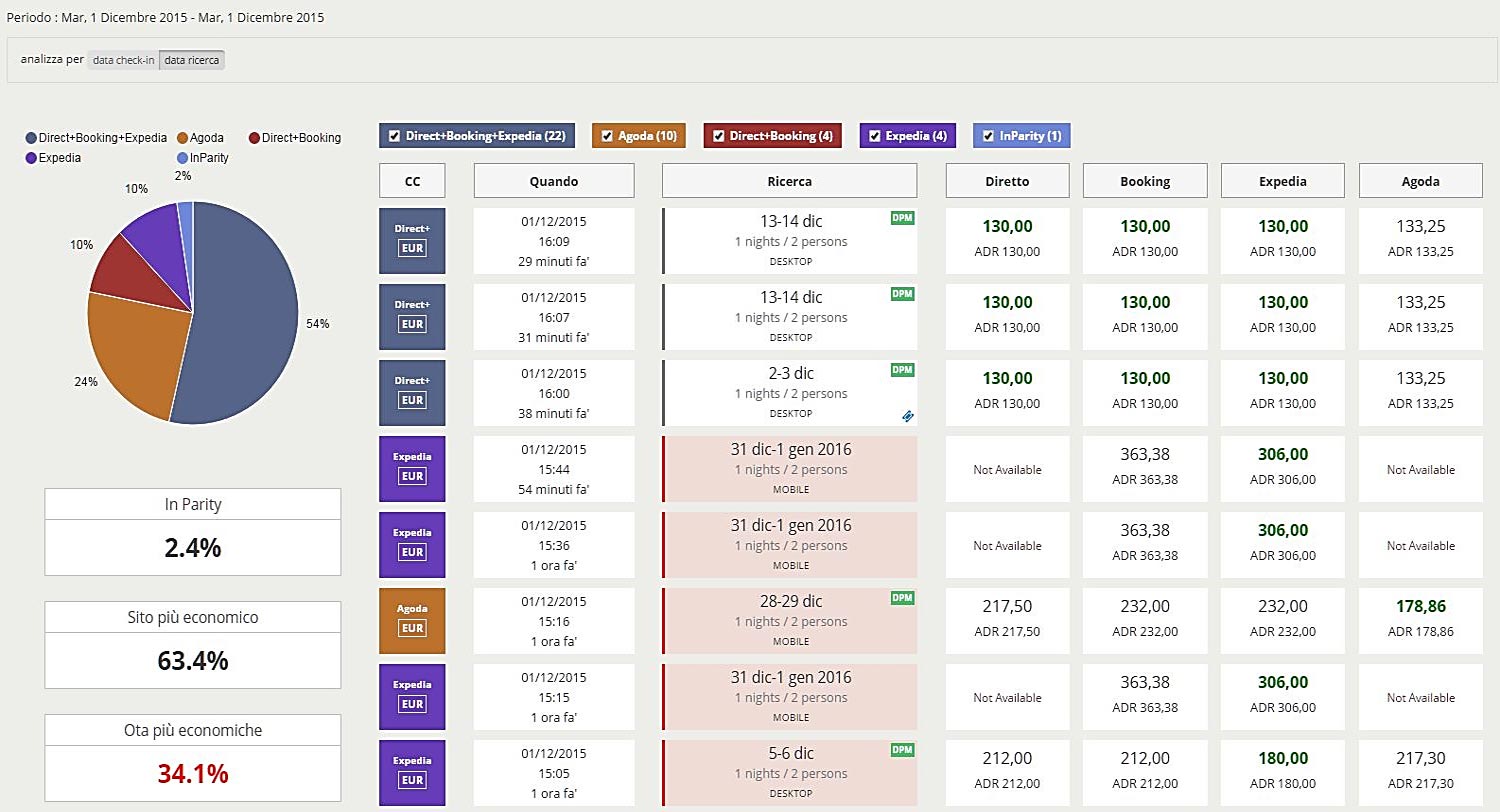Select the Direct+ EUR badge in the first CC row

pos(412,239)
